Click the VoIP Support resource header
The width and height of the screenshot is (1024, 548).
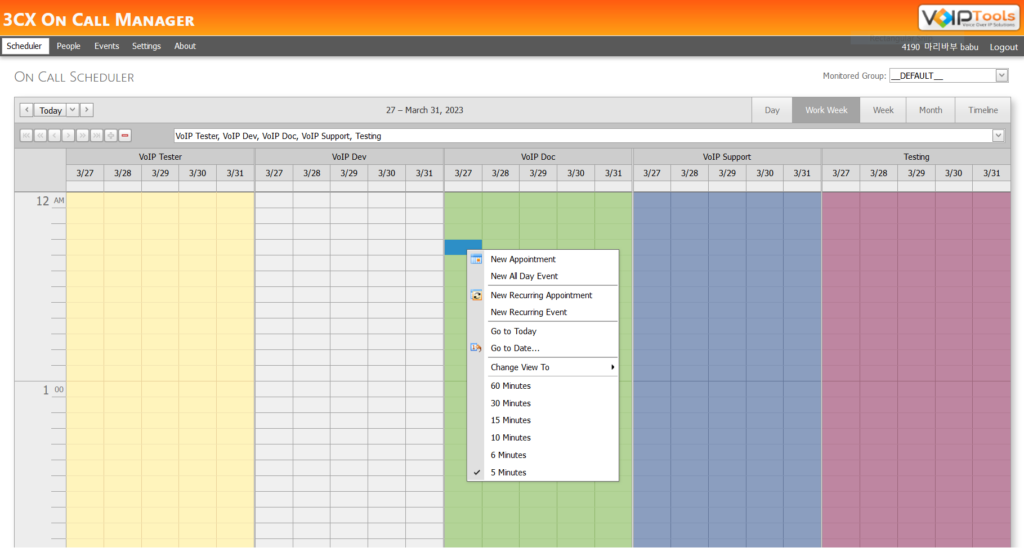point(727,157)
